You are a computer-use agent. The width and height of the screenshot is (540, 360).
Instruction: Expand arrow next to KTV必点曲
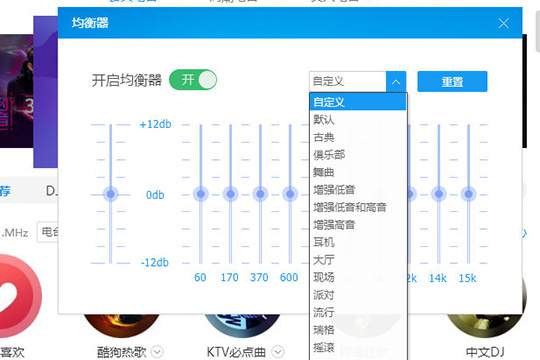tap(278, 352)
